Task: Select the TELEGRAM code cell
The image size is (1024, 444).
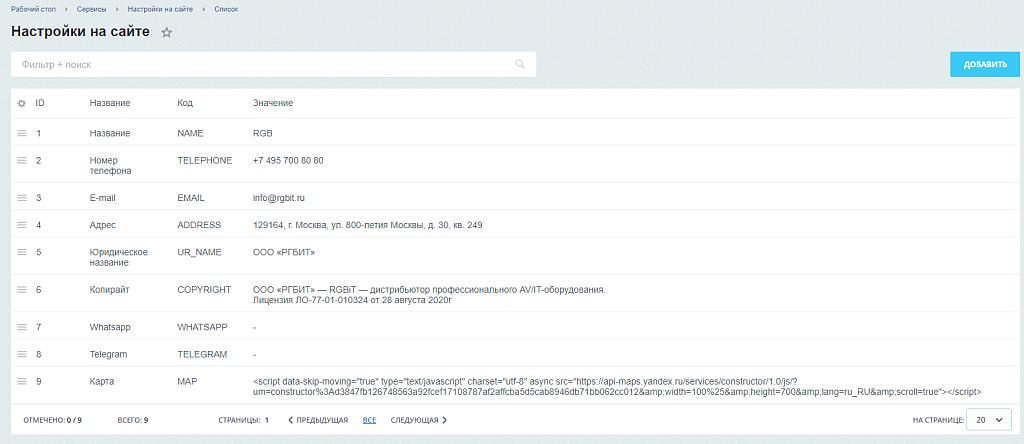Action: pos(202,354)
